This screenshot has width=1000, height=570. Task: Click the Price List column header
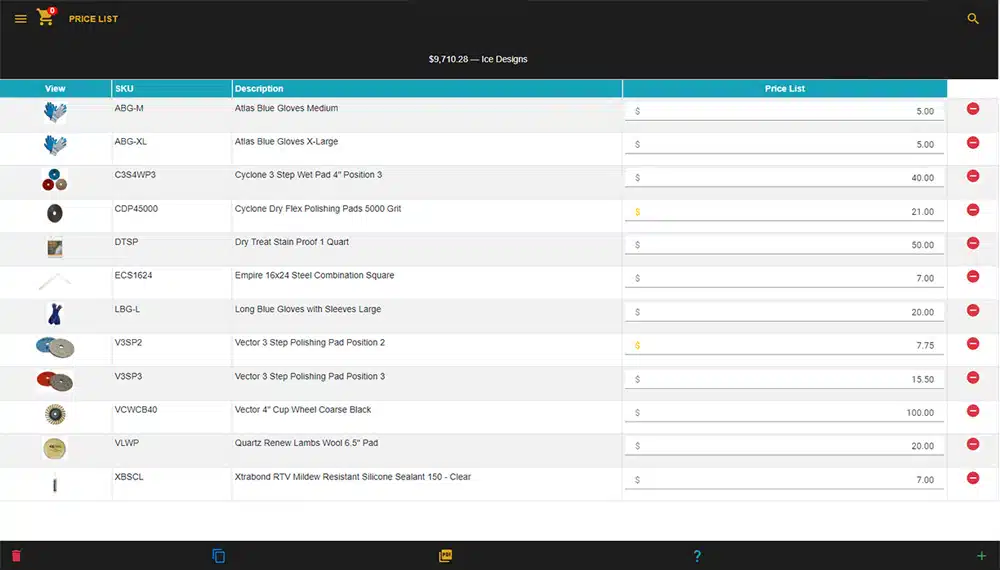784,89
